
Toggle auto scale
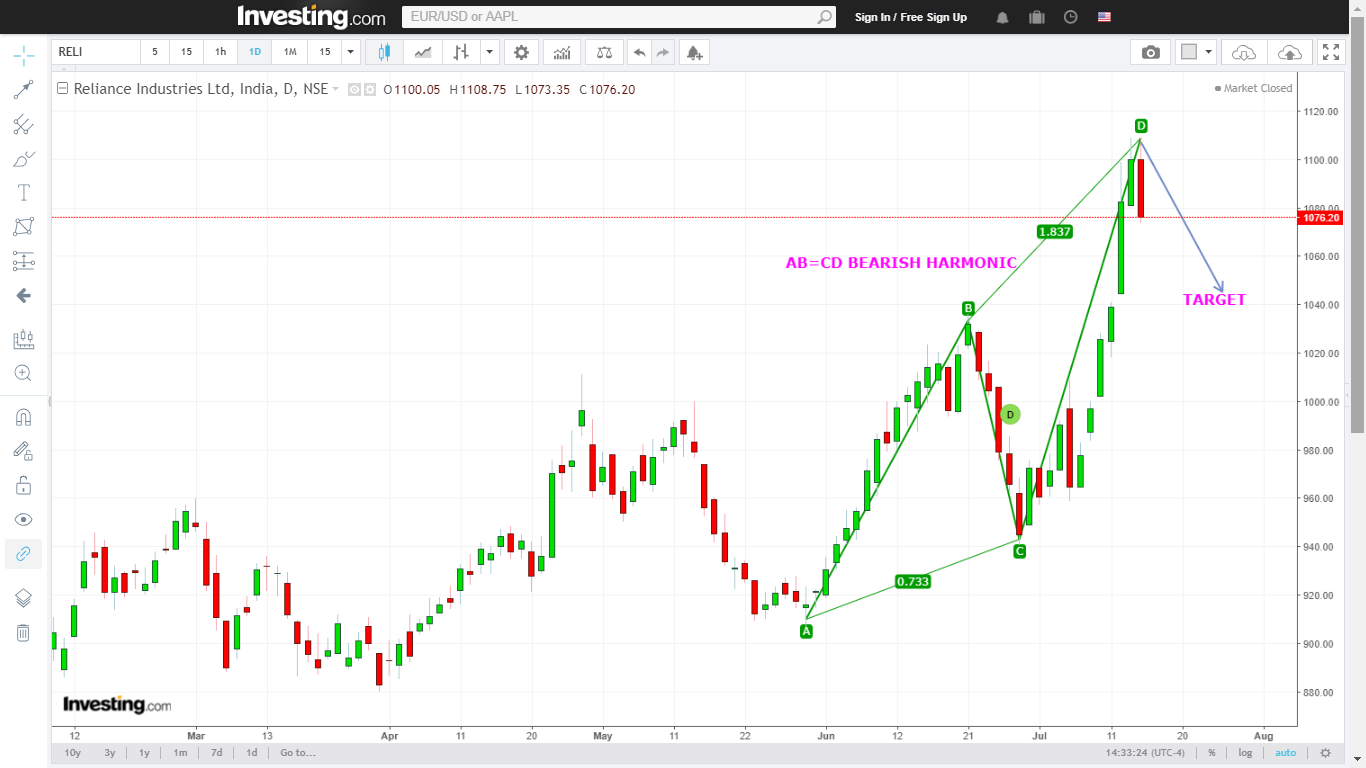click(1285, 753)
